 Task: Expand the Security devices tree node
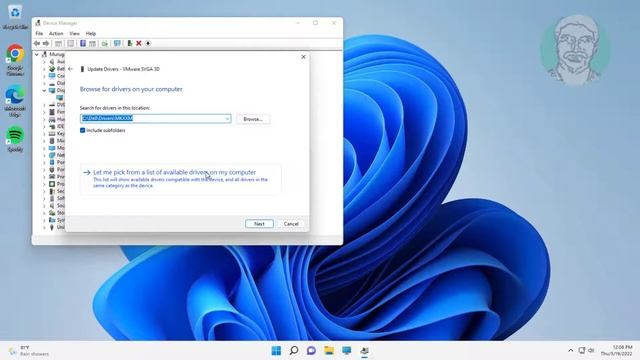(44, 191)
